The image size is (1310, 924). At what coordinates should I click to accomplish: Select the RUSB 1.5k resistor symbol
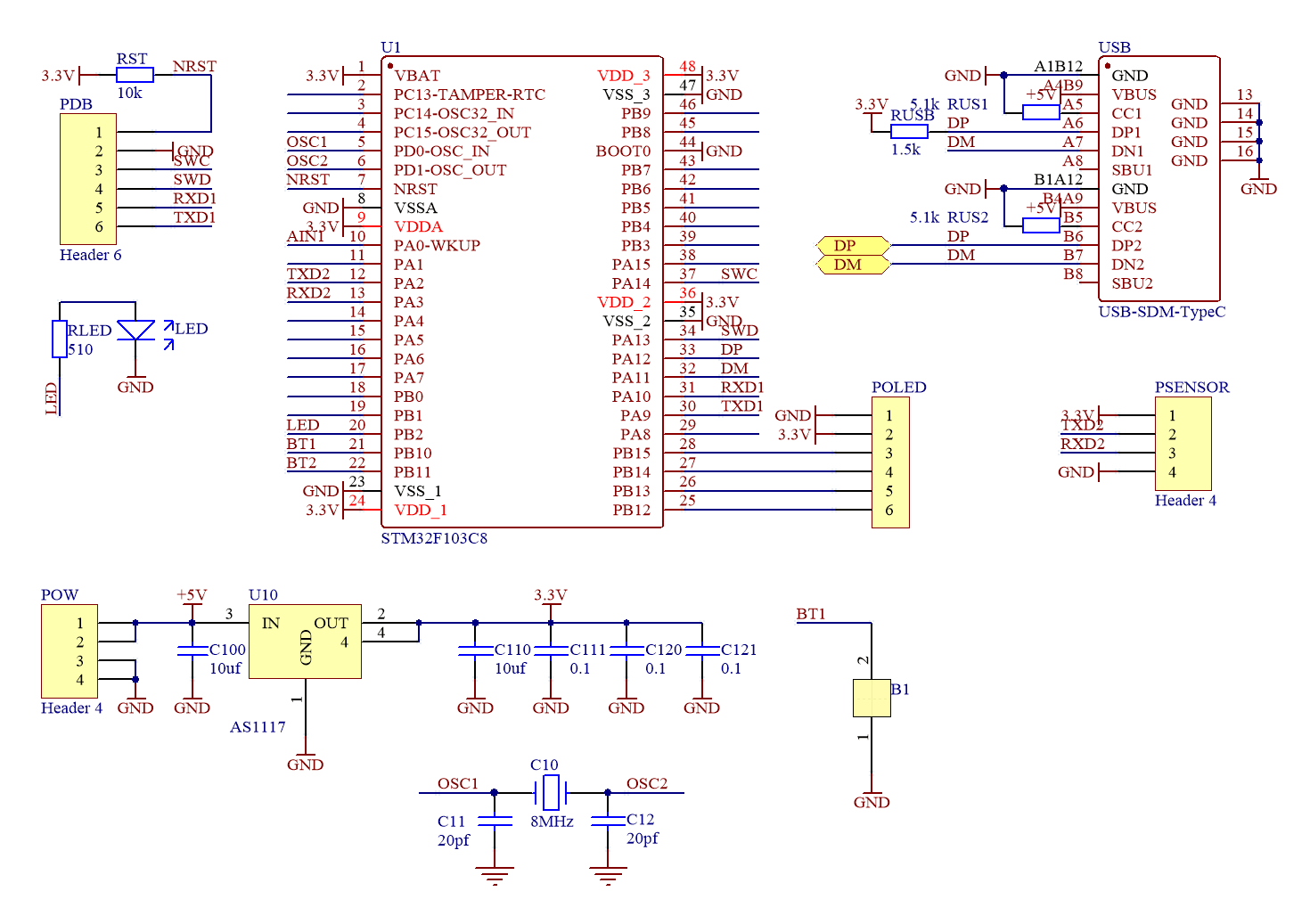tap(909, 132)
